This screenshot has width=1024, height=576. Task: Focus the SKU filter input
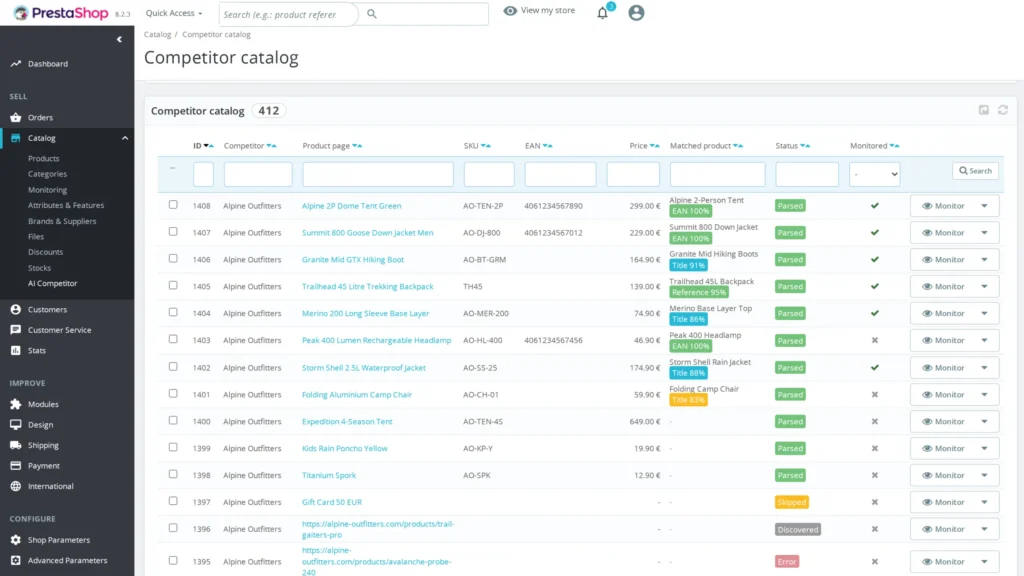pyautogui.click(x=488, y=174)
